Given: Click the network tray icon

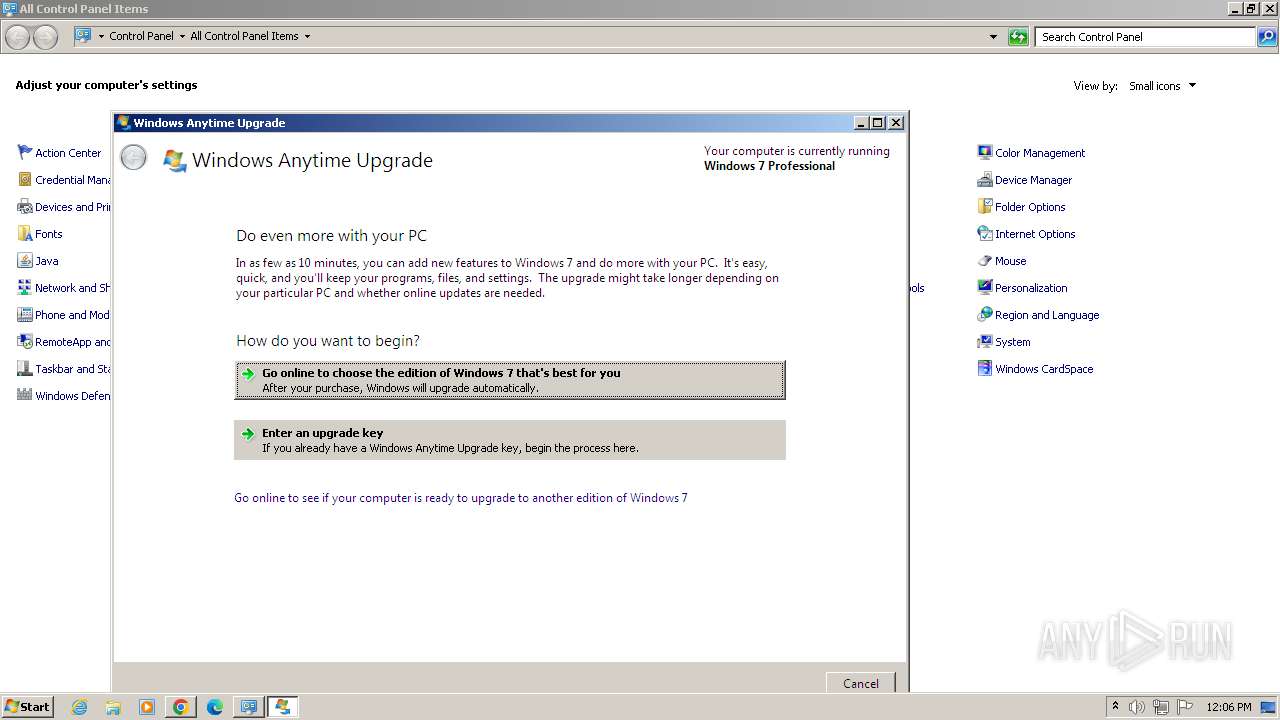Looking at the screenshot, I should point(1161,707).
